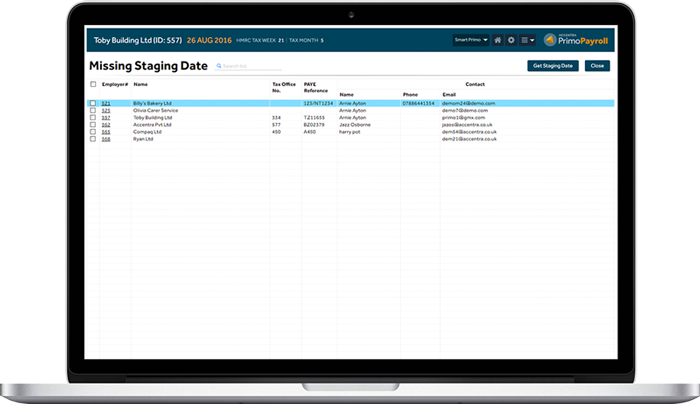Toggle the select-all checkbox in header
The width and height of the screenshot is (700, 404).
[x=93, y=84]
